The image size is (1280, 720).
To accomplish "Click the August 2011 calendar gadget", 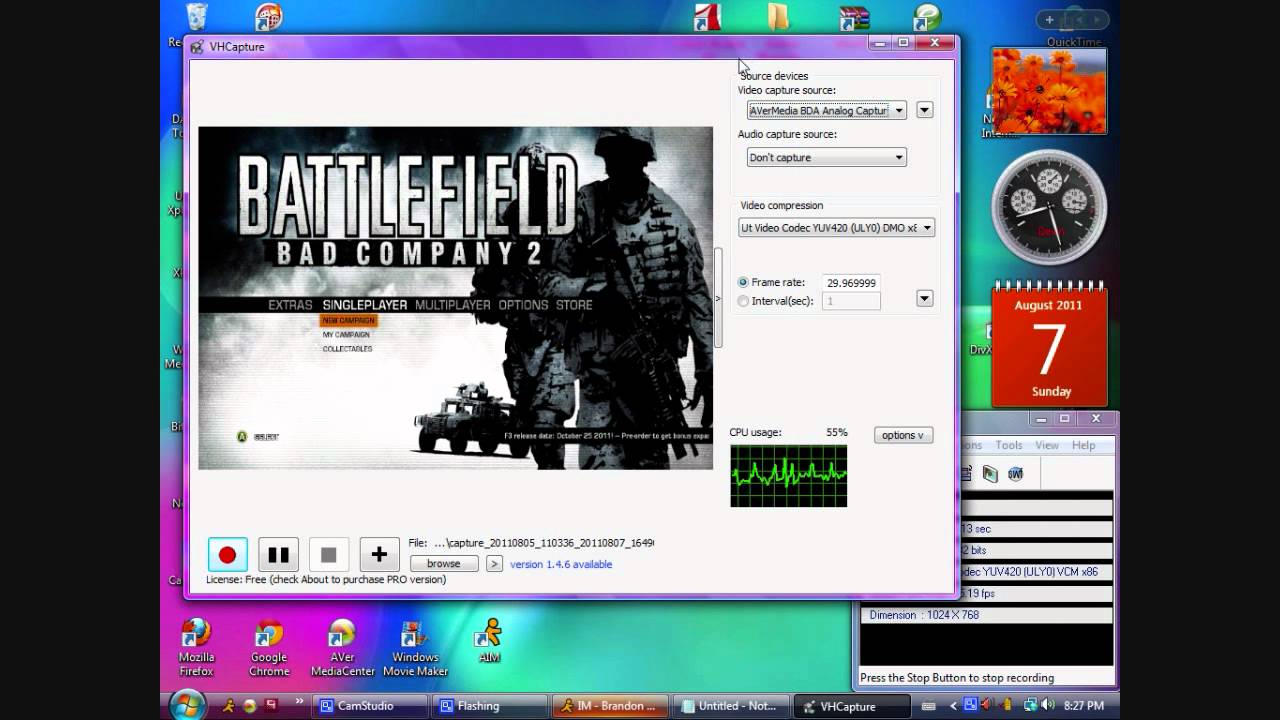I will pyautogui.click(x=1049, y=344).
